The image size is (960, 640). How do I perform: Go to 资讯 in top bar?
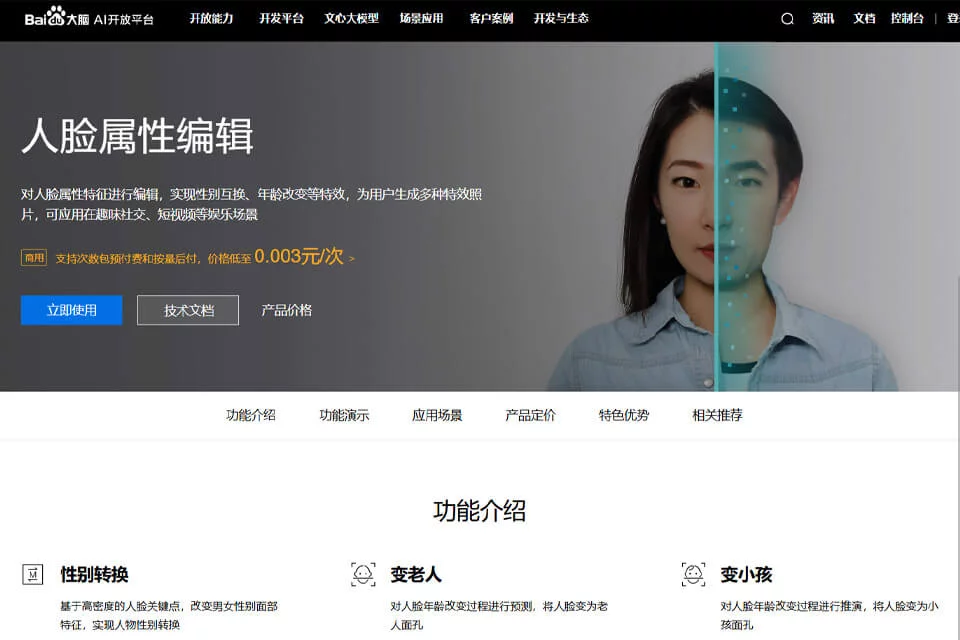[x=823, y=18]
